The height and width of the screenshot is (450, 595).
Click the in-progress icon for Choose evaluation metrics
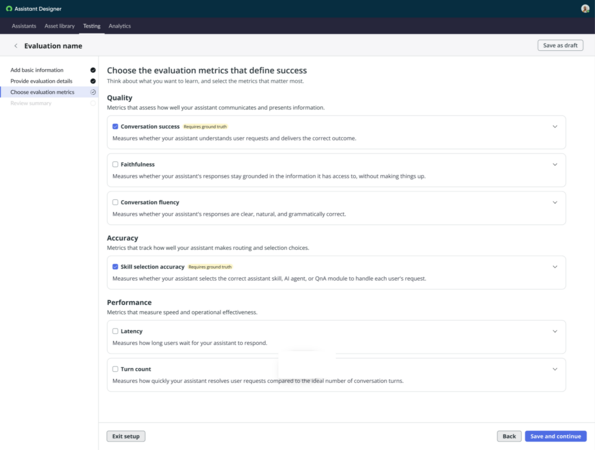[93, 92]
